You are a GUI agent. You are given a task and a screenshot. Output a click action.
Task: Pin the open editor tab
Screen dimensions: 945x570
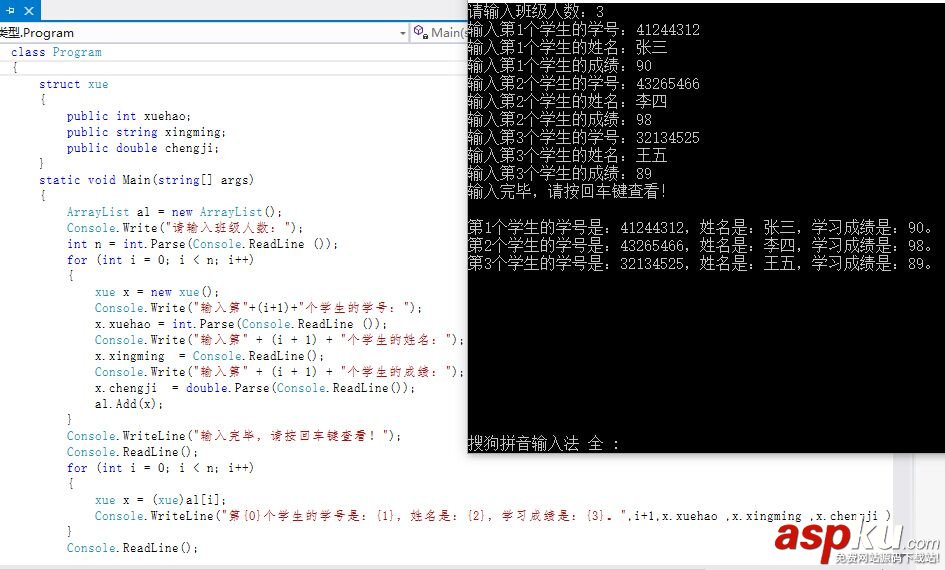[10, 11]
